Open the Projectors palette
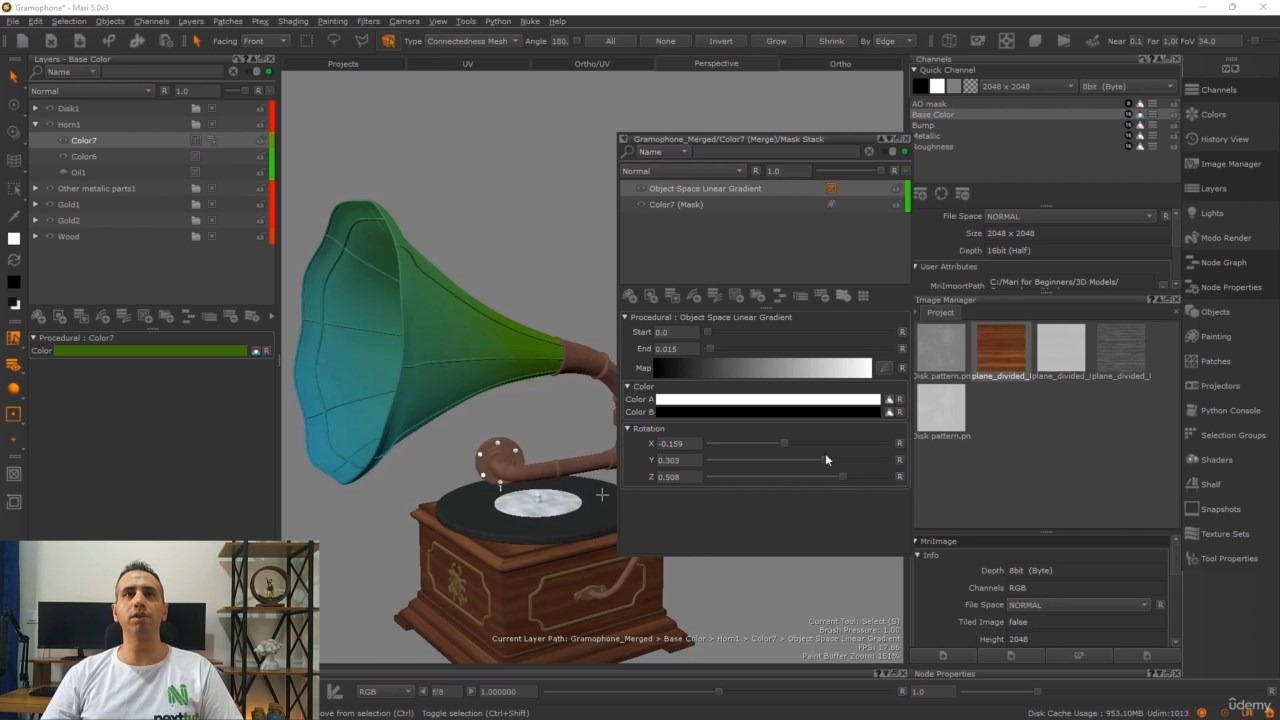This screenshot has width=1280, height=720. coord(1213,386)
